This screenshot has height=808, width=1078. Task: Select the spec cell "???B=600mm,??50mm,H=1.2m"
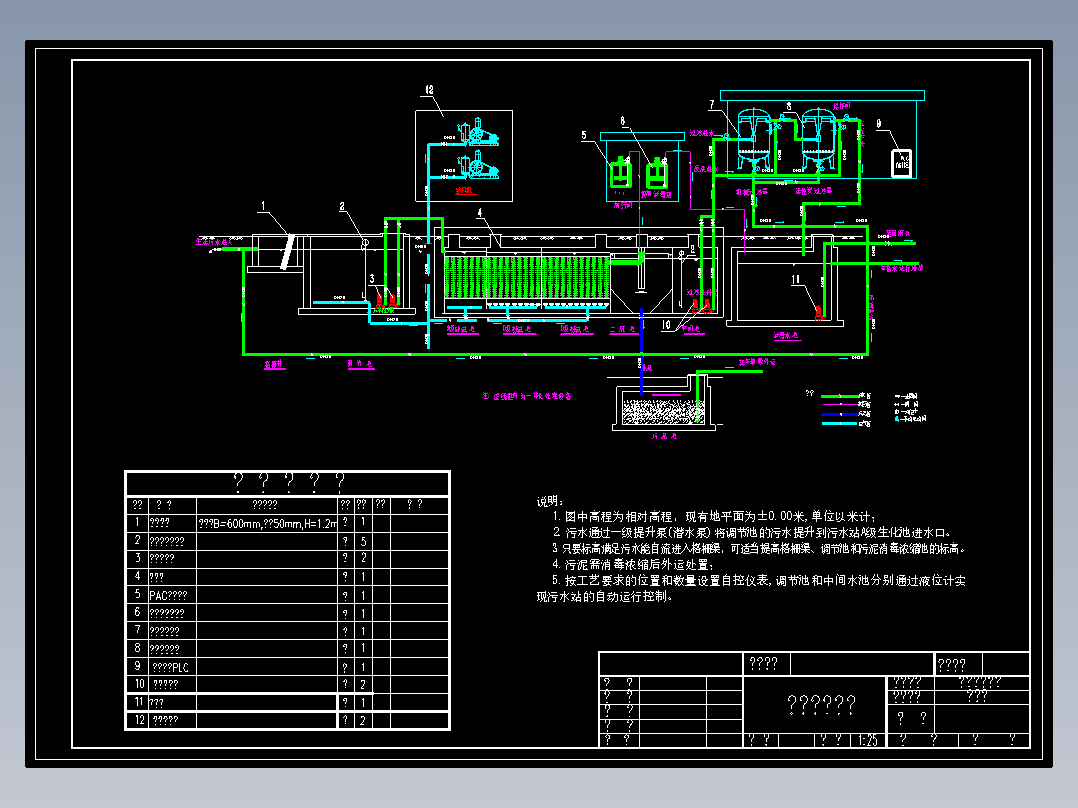267,524
